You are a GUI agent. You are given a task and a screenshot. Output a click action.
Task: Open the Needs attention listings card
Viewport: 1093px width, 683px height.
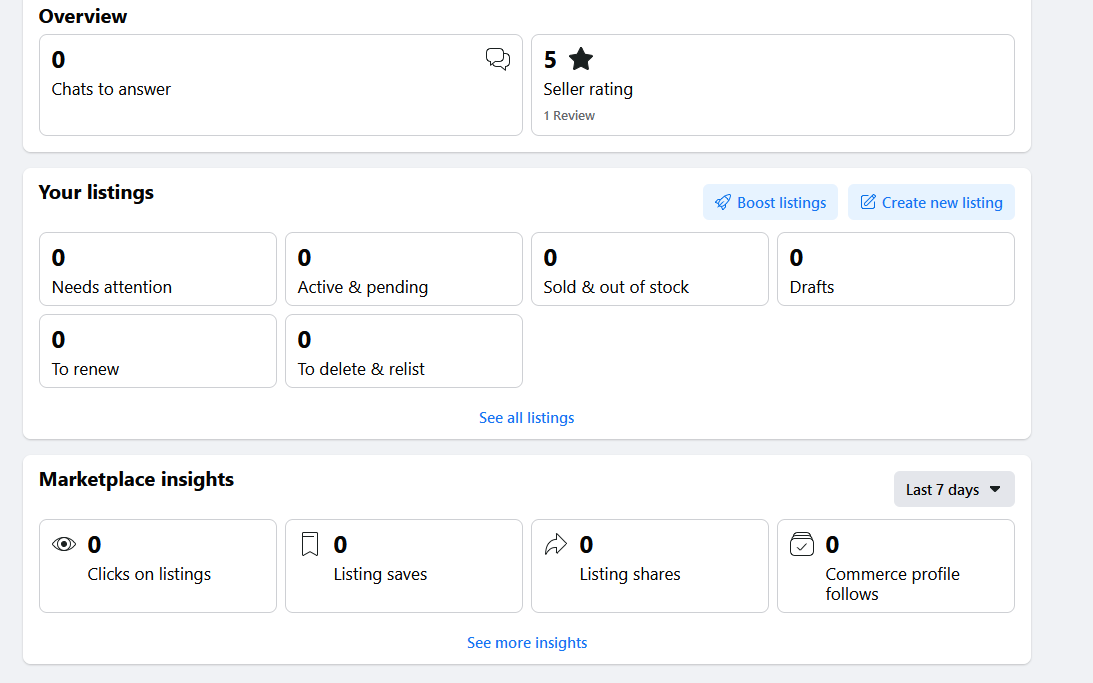click(157, 269)
